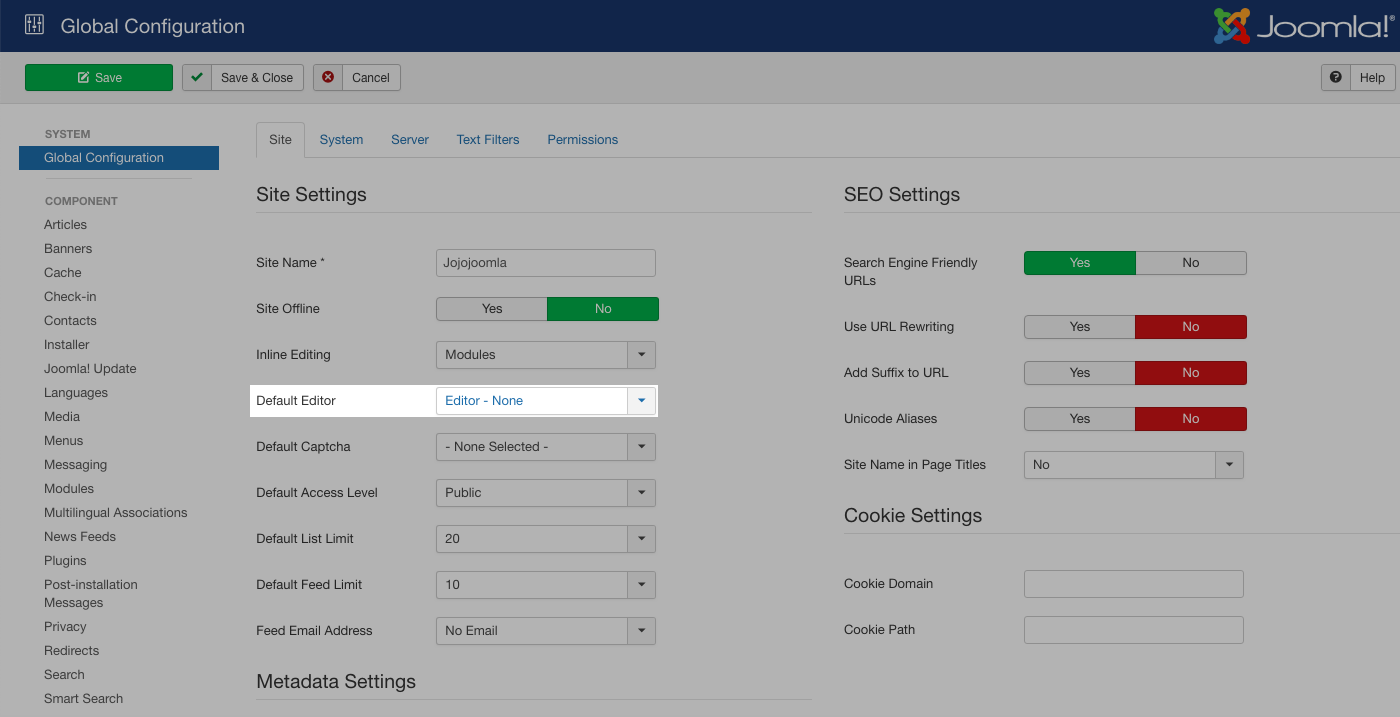Open Redirects in the sidebar

pos(71,651)
